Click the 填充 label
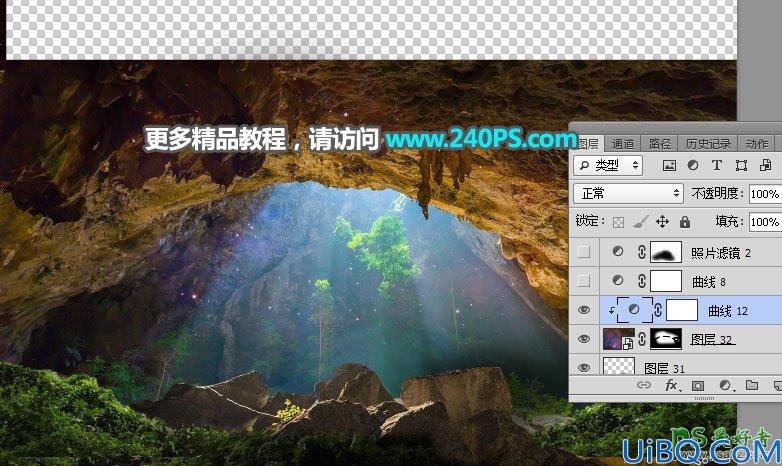 click(x=729, y=221)
